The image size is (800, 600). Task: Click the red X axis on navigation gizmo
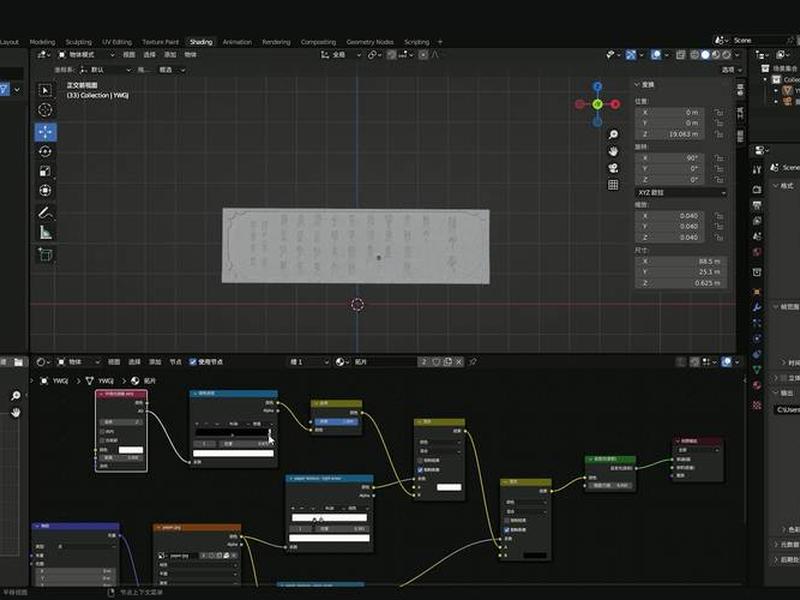(615, 104)
